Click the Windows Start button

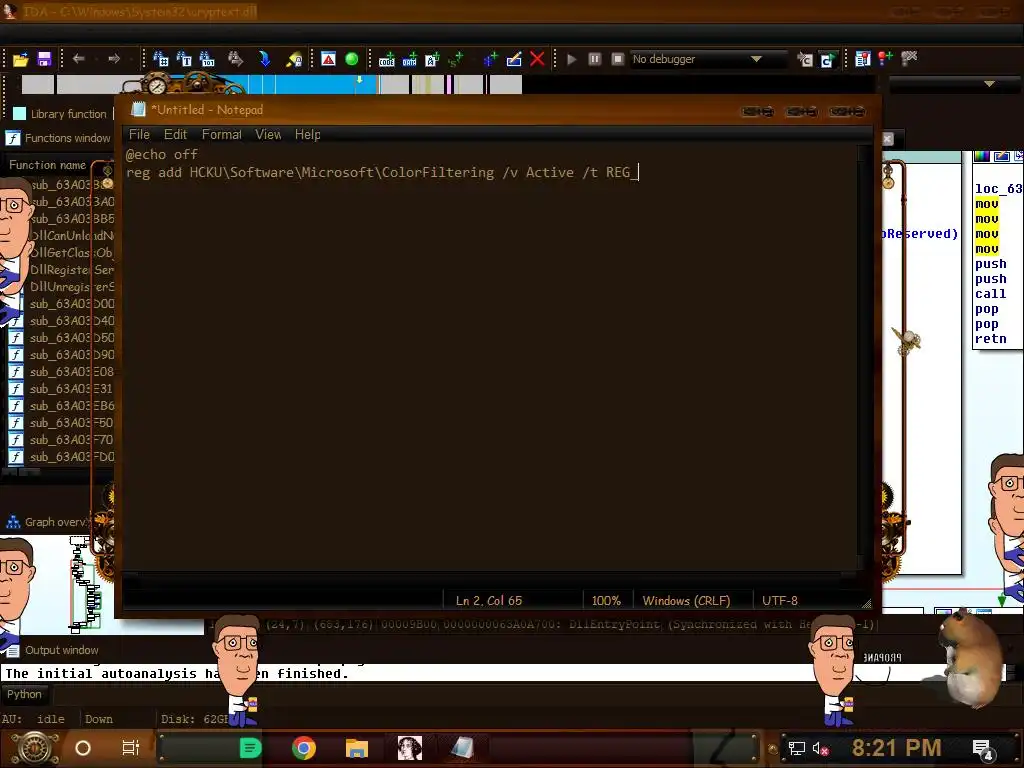35,748
